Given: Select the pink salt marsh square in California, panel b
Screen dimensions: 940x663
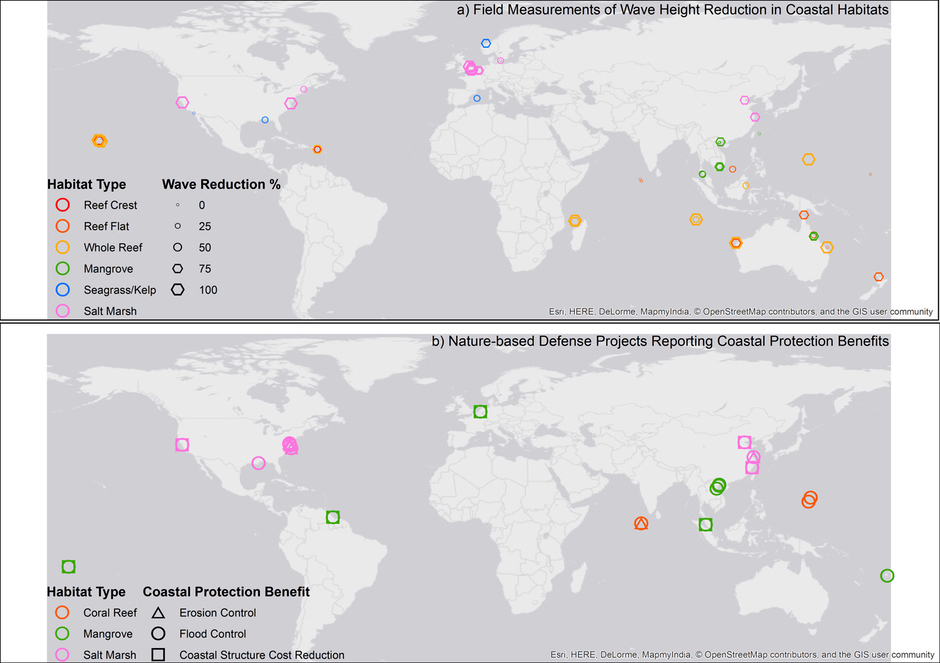Looking at the screenshot, I should tap(182, 445).
